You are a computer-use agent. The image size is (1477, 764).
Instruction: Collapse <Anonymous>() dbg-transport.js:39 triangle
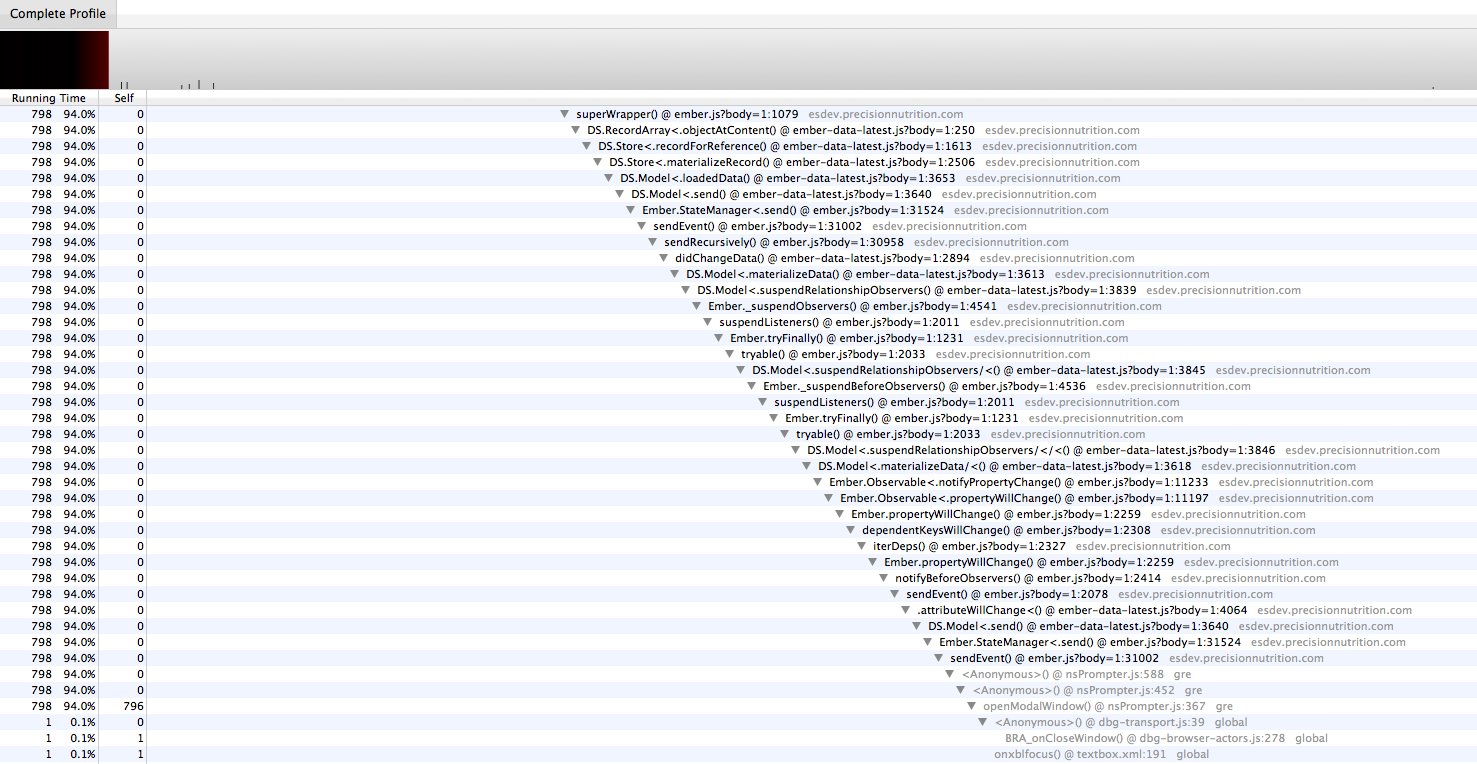(983, 722)
